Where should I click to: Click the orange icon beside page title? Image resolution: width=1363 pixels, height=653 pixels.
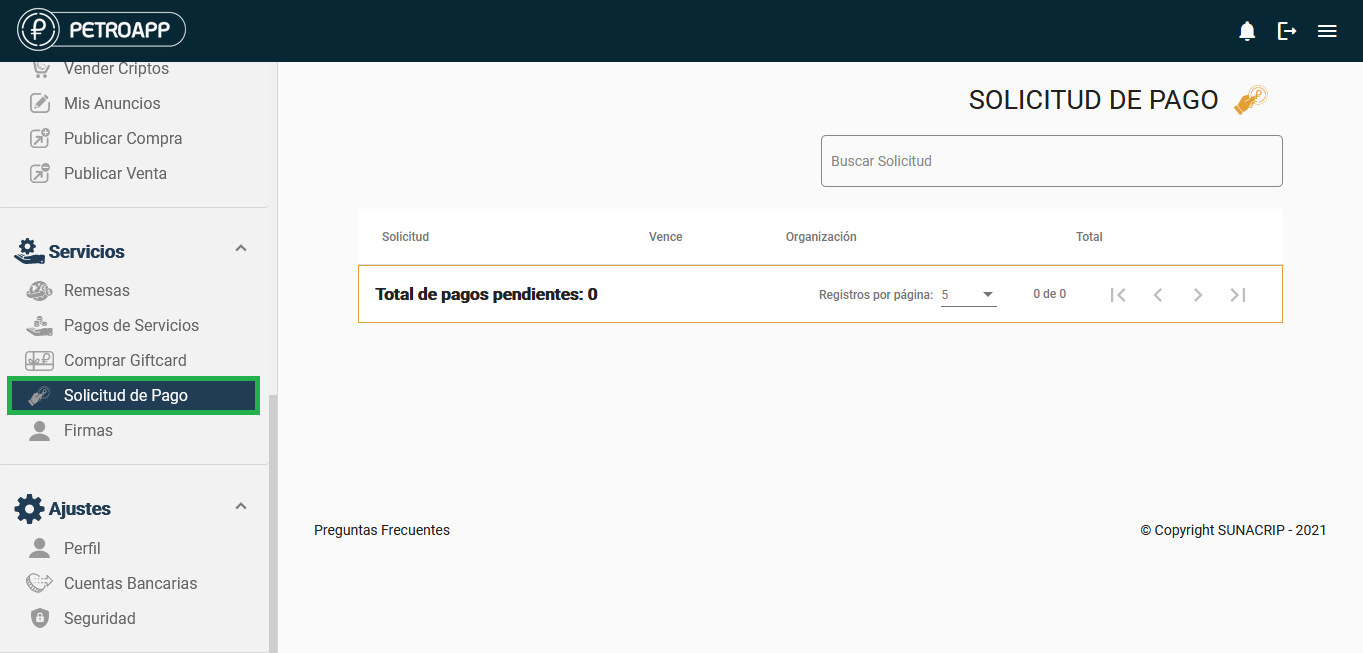click(1250, 100)
